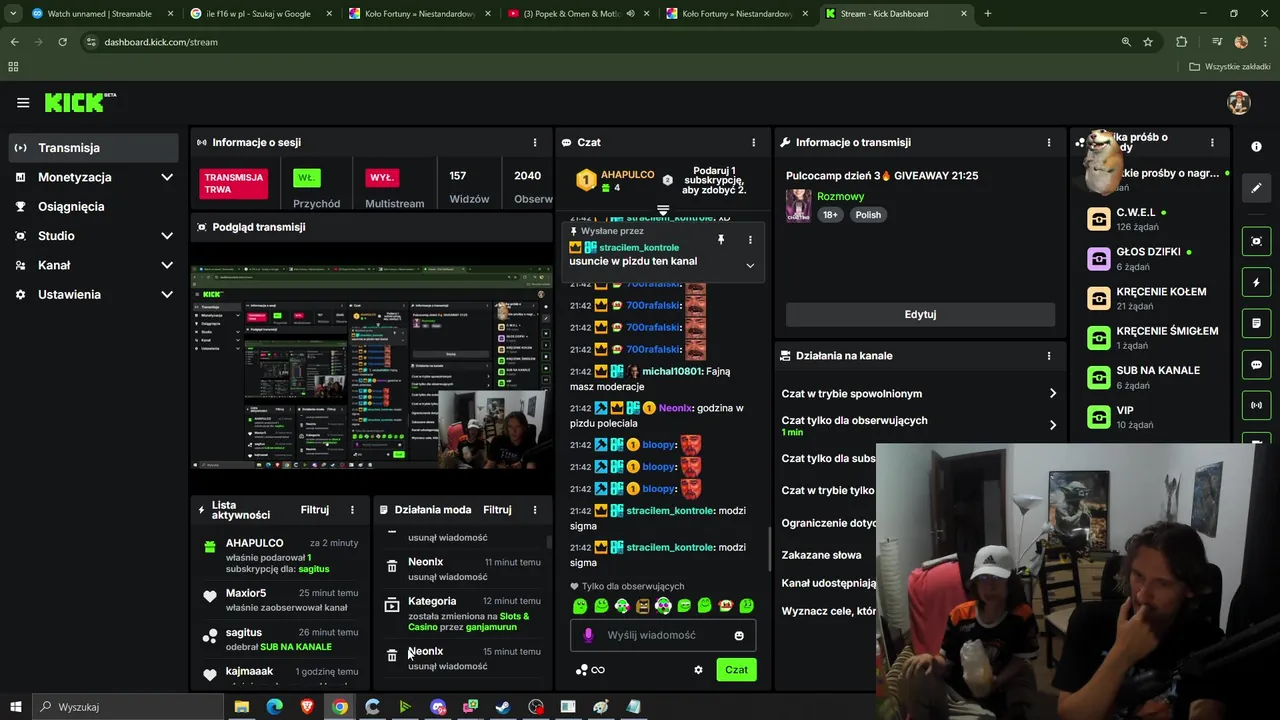
Task: Click the stream preview widget icon in right toolbar
Action: coord(1257,241)
